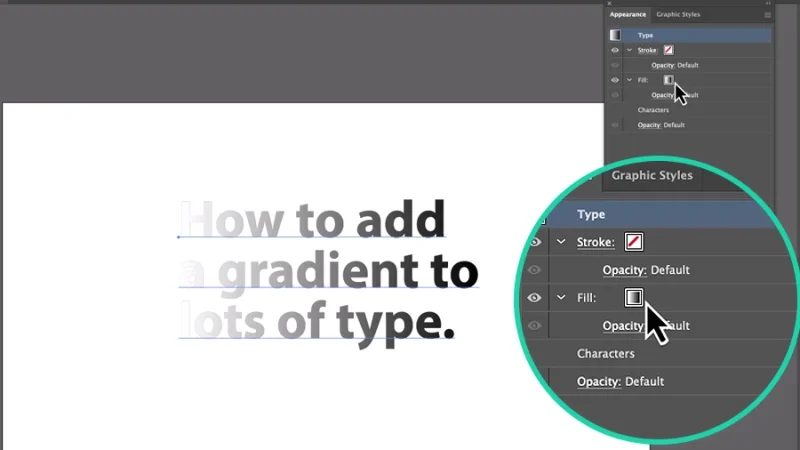The height and width of the screenshot is (450, 800).
Task: Collapse the panel using the double-arrow icon
Action: (x=769, y=4)
